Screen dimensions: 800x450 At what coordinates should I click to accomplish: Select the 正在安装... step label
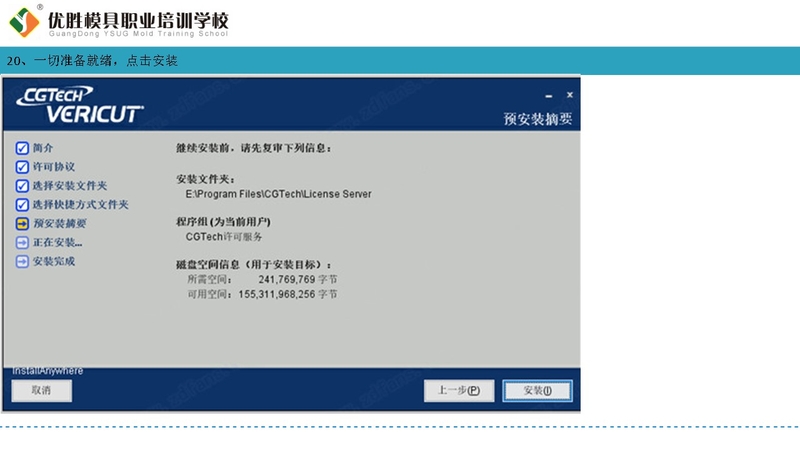[58, 242]
